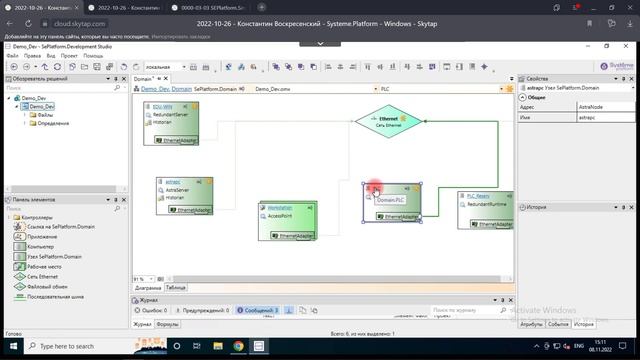Open the Demo_Dev.omx dropdown arrow
Viewport: 640px width, 360px height.
click(376, 89)
